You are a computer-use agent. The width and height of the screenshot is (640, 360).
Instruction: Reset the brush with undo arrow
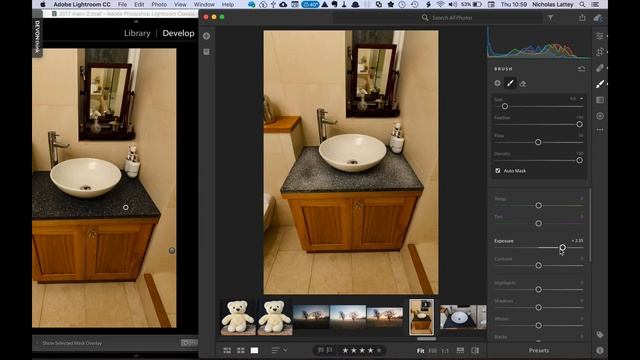coord(581,69)
